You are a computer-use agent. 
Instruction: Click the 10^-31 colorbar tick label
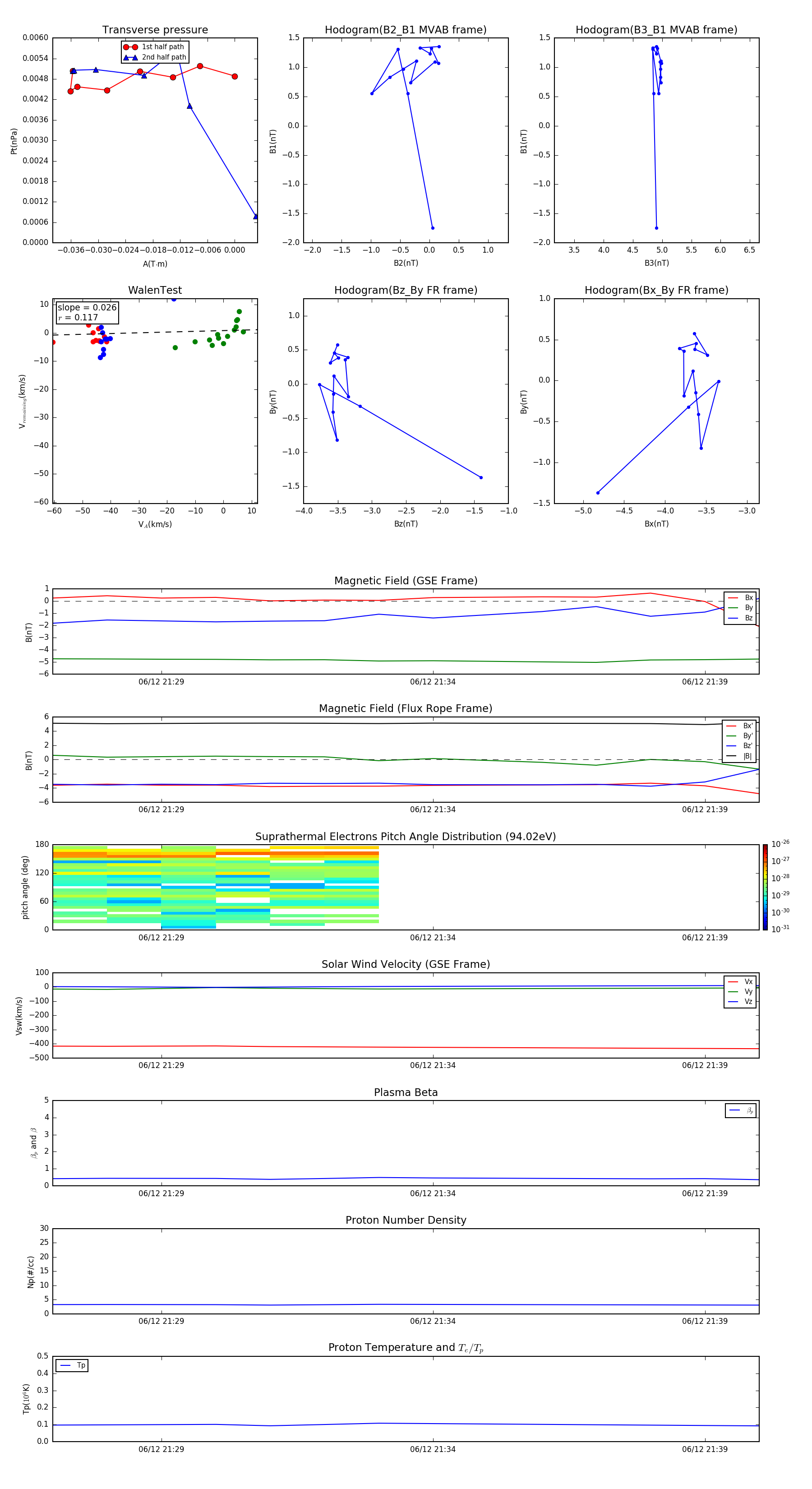780,929
